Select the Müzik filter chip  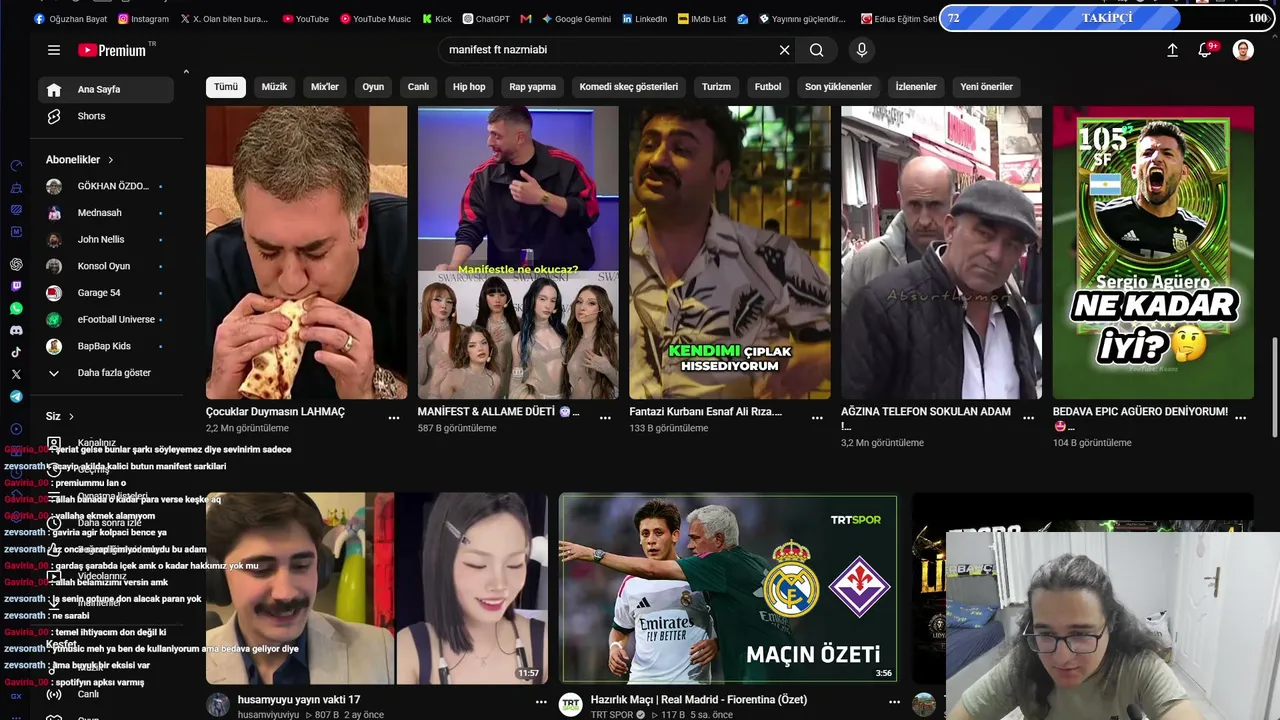pos(274,87)
